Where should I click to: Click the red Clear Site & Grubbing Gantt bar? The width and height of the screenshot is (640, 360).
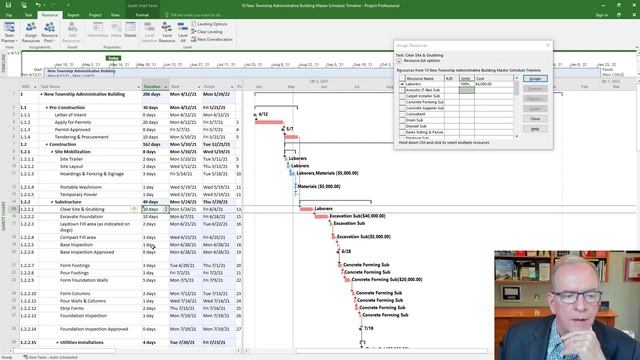pos(307,209)
